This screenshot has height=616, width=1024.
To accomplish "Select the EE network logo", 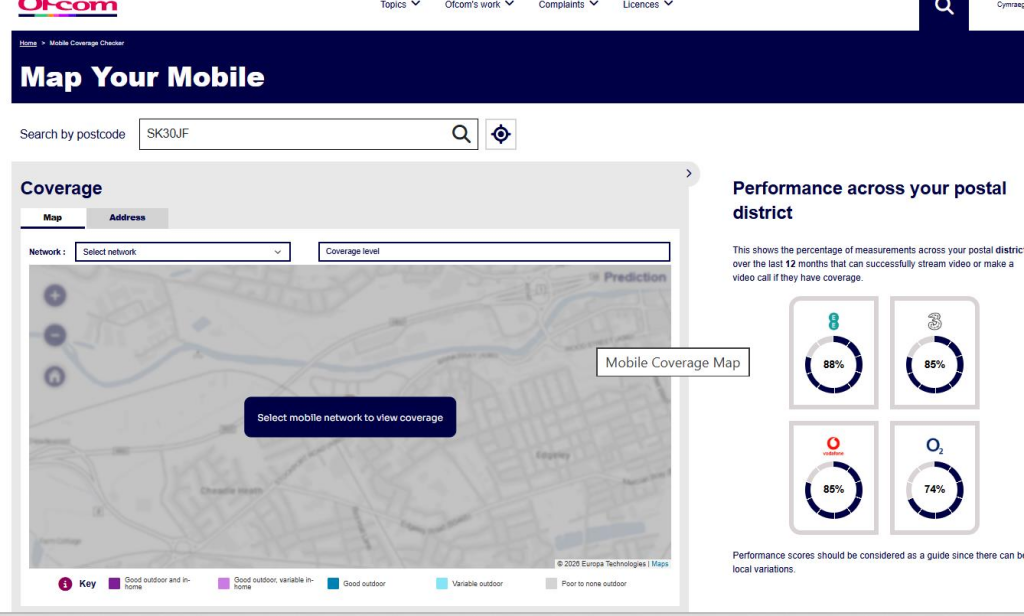I will (x=833, y=321).
